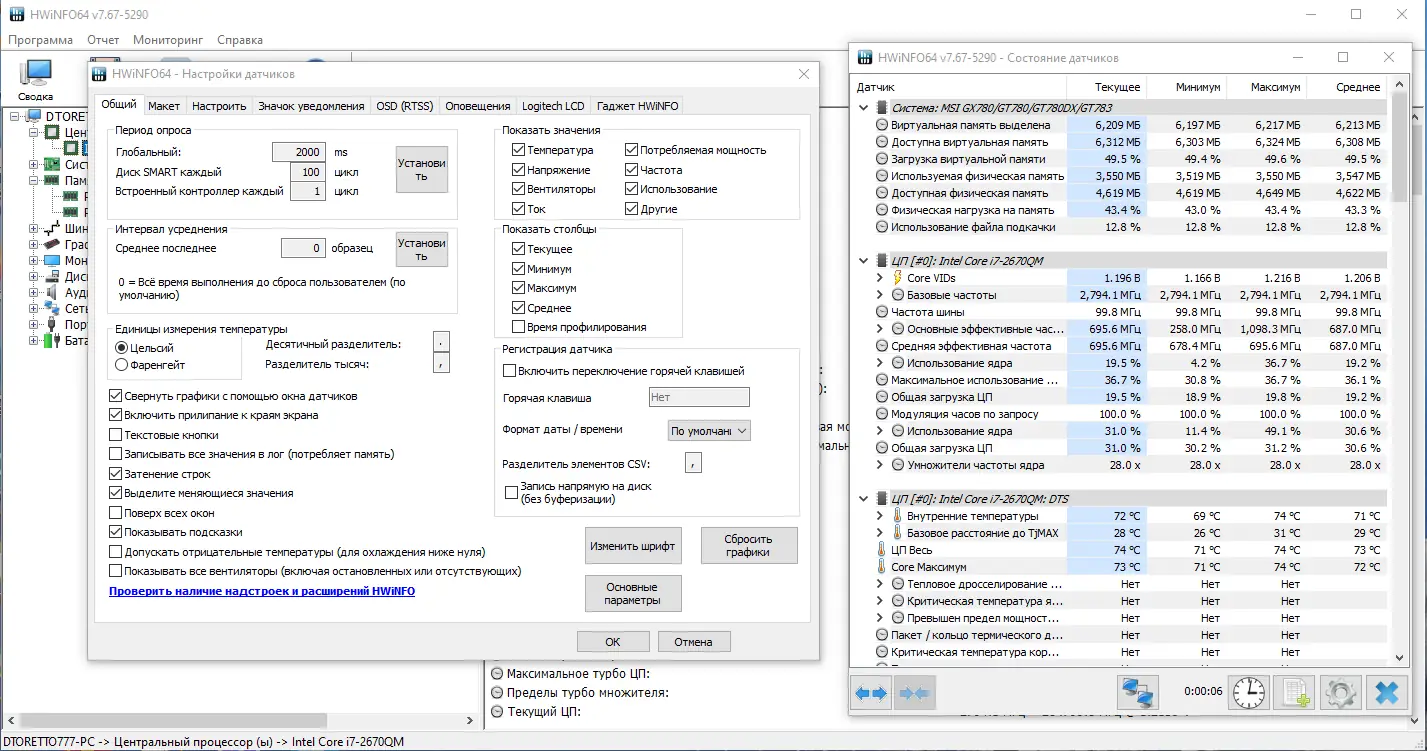Collapse the DTORETTO root node in the tree
The height and width of the screenshot is (751, 1427).
15,116
